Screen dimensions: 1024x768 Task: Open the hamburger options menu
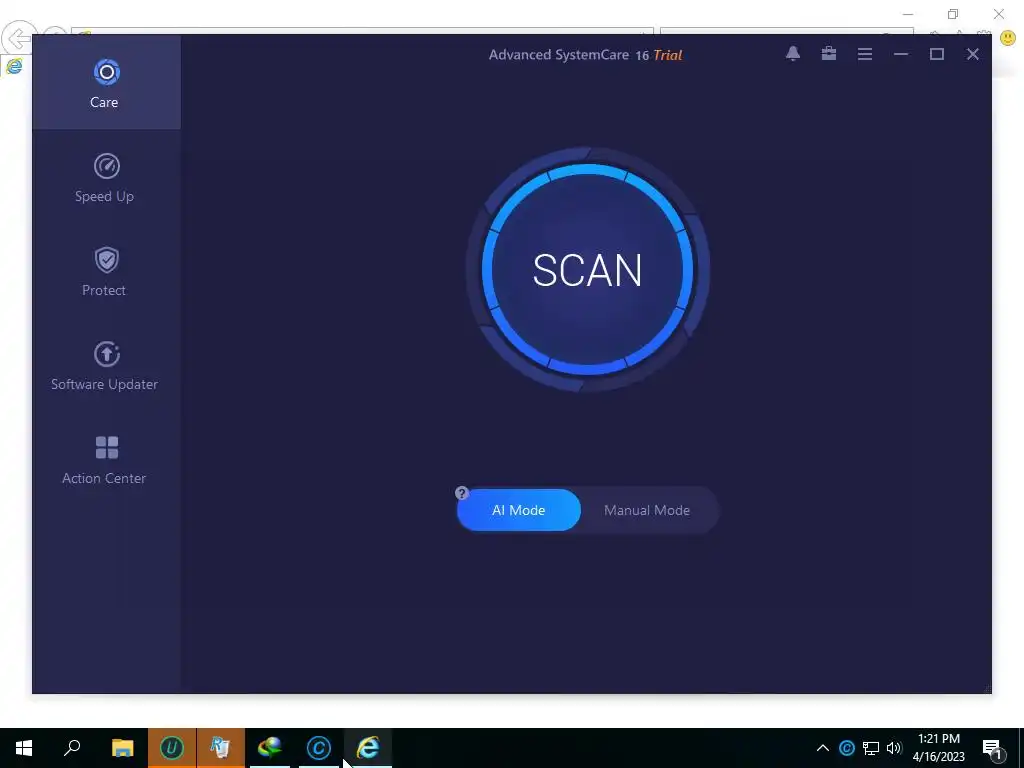tap(865, 54)
